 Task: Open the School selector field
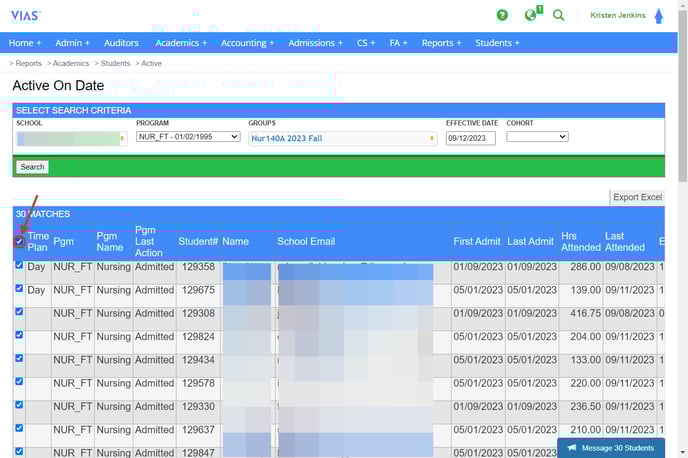72,139
